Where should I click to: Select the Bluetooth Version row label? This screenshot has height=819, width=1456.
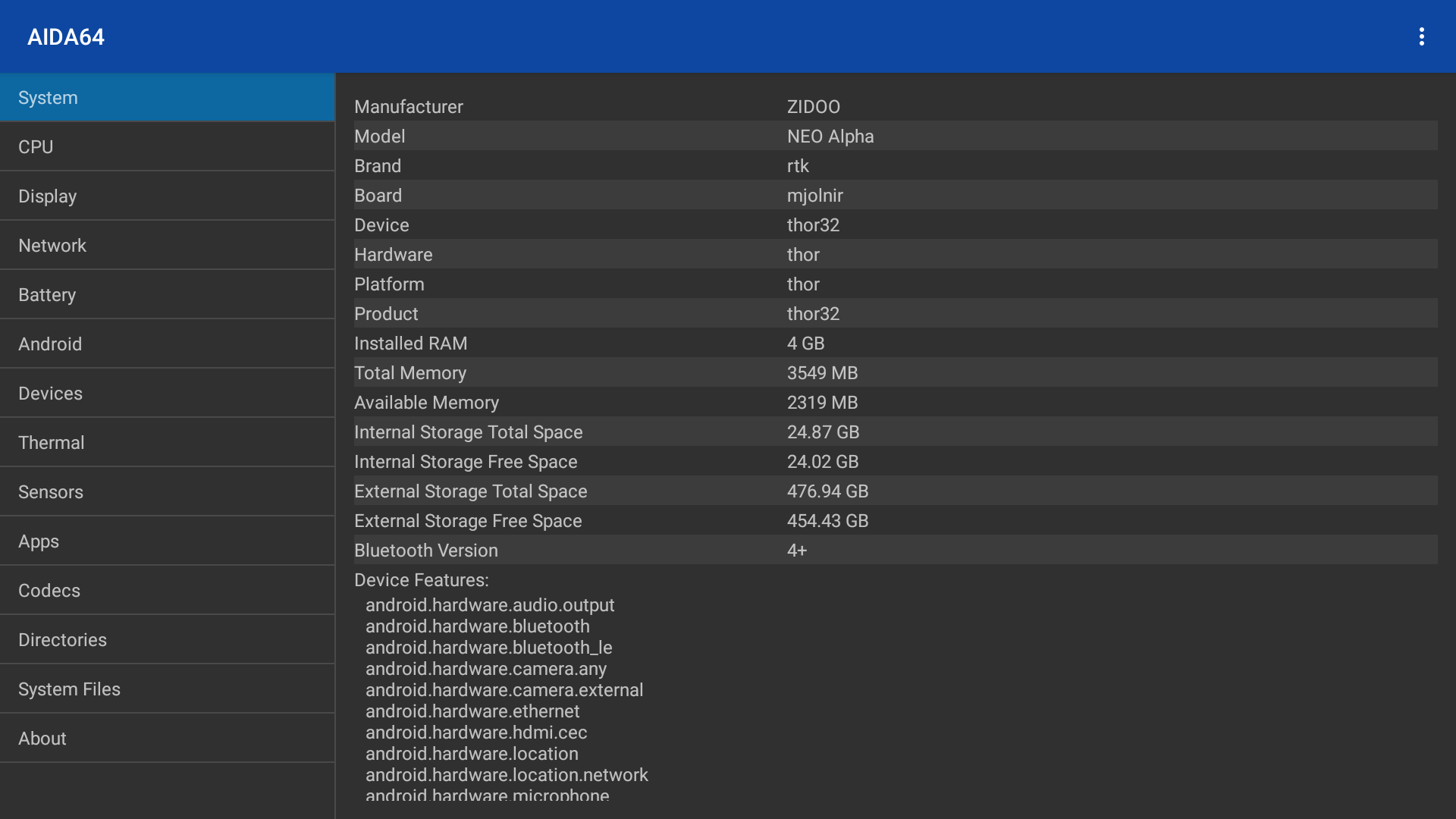425,551
